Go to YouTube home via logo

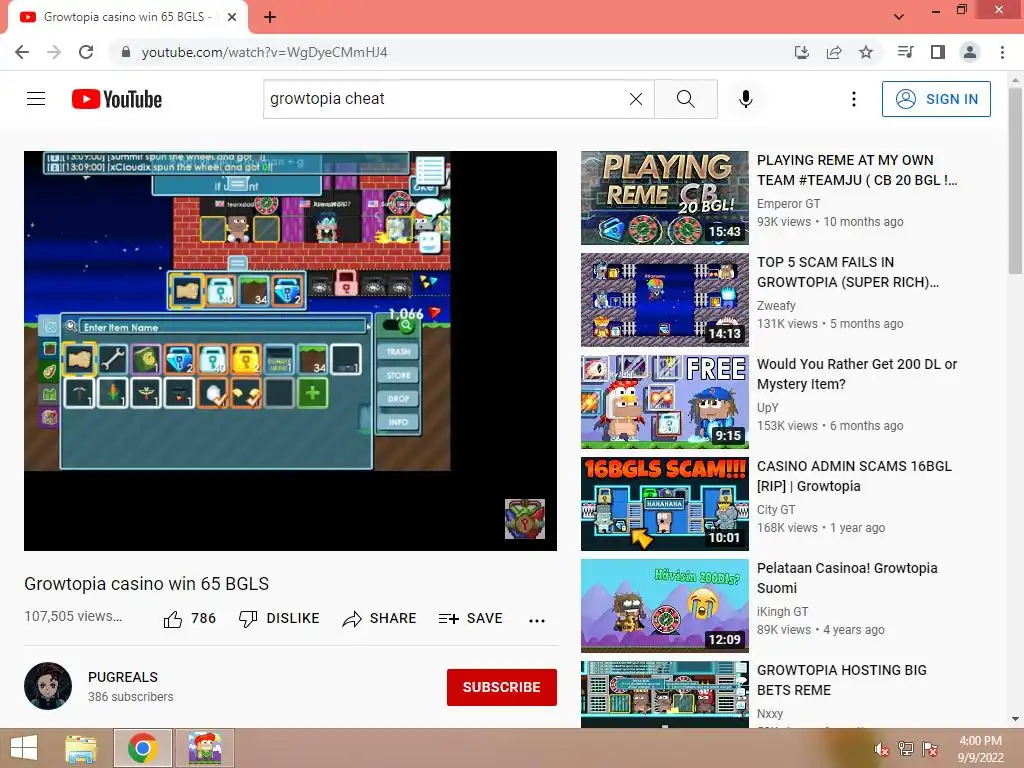[x=117, y=99]
